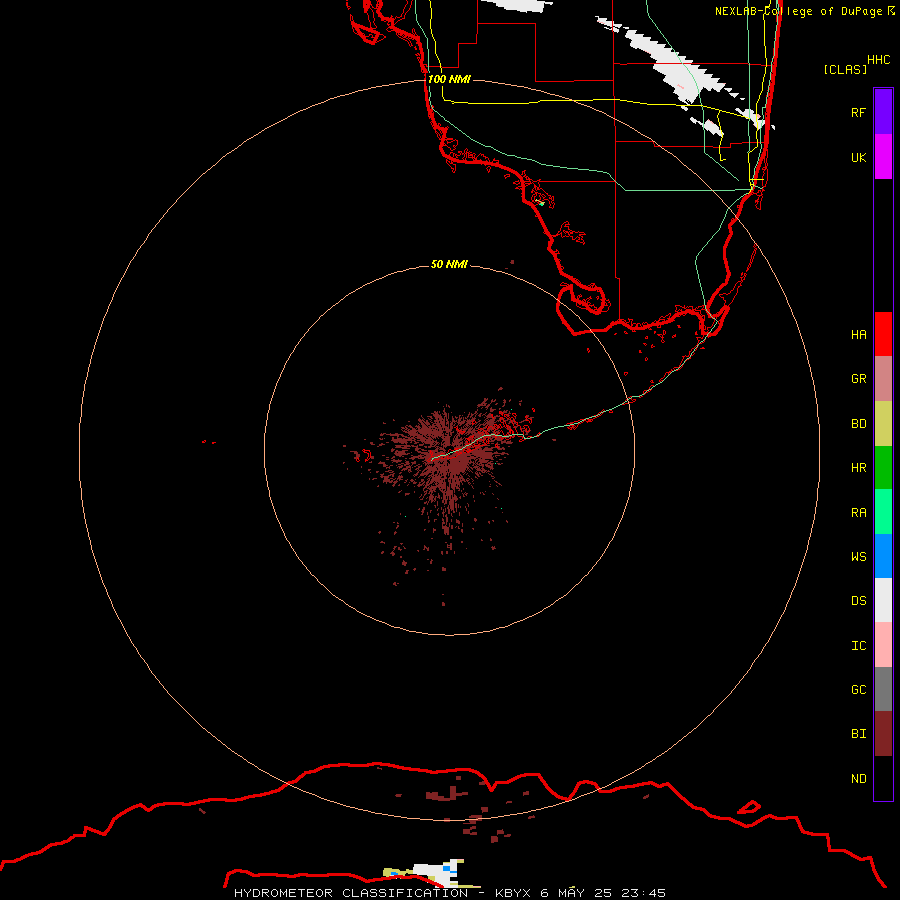The width and height of the screenshot is (900, 900).
Task: Click the RA legend label
Action: click(x=858, y=513)
